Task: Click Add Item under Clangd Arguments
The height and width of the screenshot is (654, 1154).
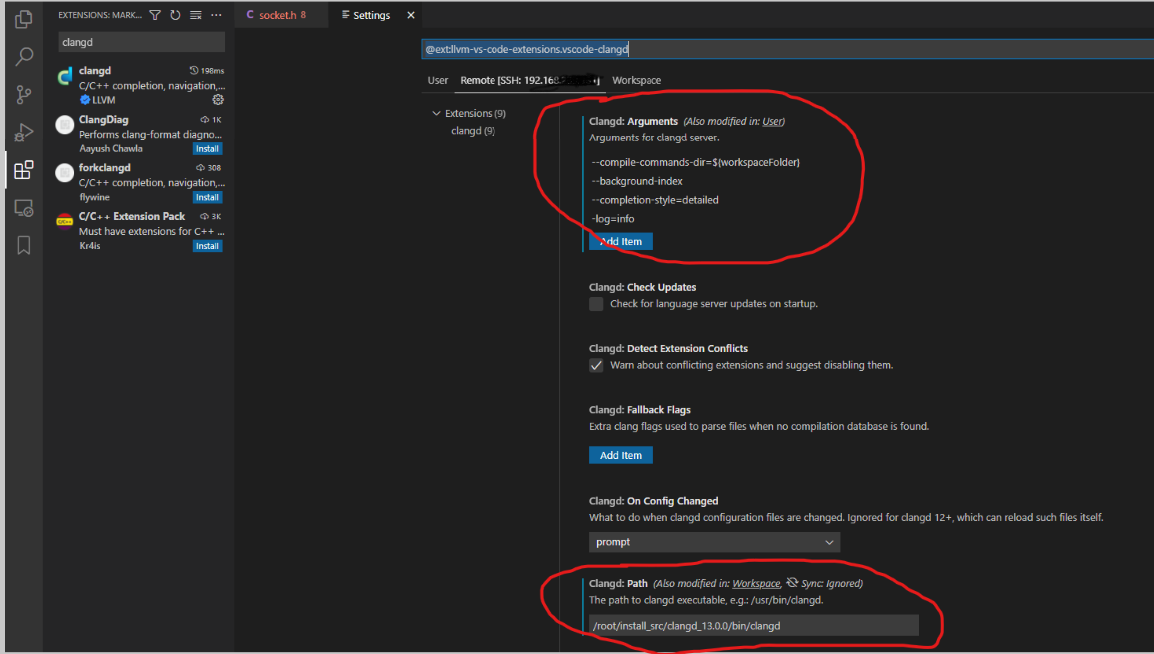Action: 620,241
